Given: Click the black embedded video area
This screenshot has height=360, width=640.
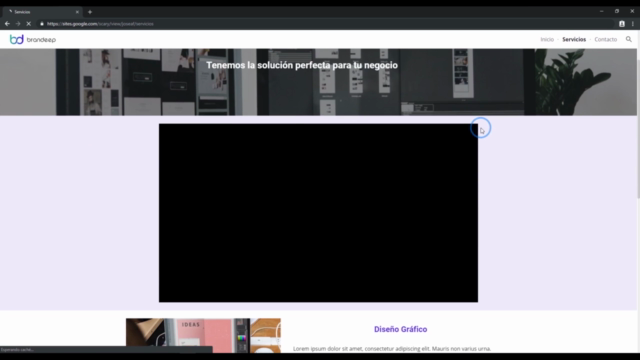Looking at the screenshot, I should (318, 213).
